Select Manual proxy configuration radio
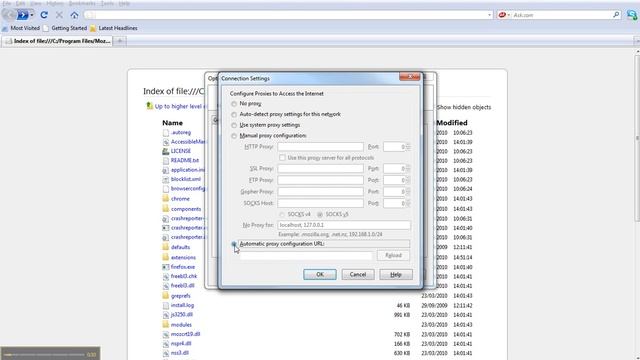The height and width of the screenshot is (360, 640). coord(234,136)
